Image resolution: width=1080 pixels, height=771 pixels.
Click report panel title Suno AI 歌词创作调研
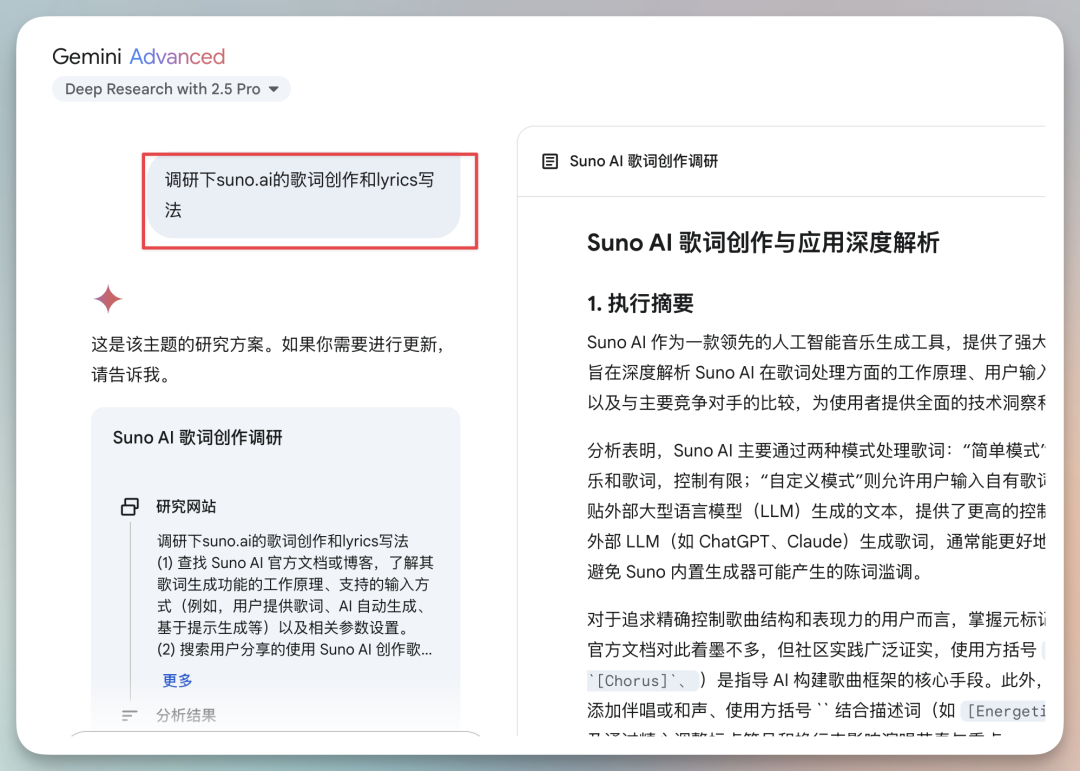click(x=643, y=161)
